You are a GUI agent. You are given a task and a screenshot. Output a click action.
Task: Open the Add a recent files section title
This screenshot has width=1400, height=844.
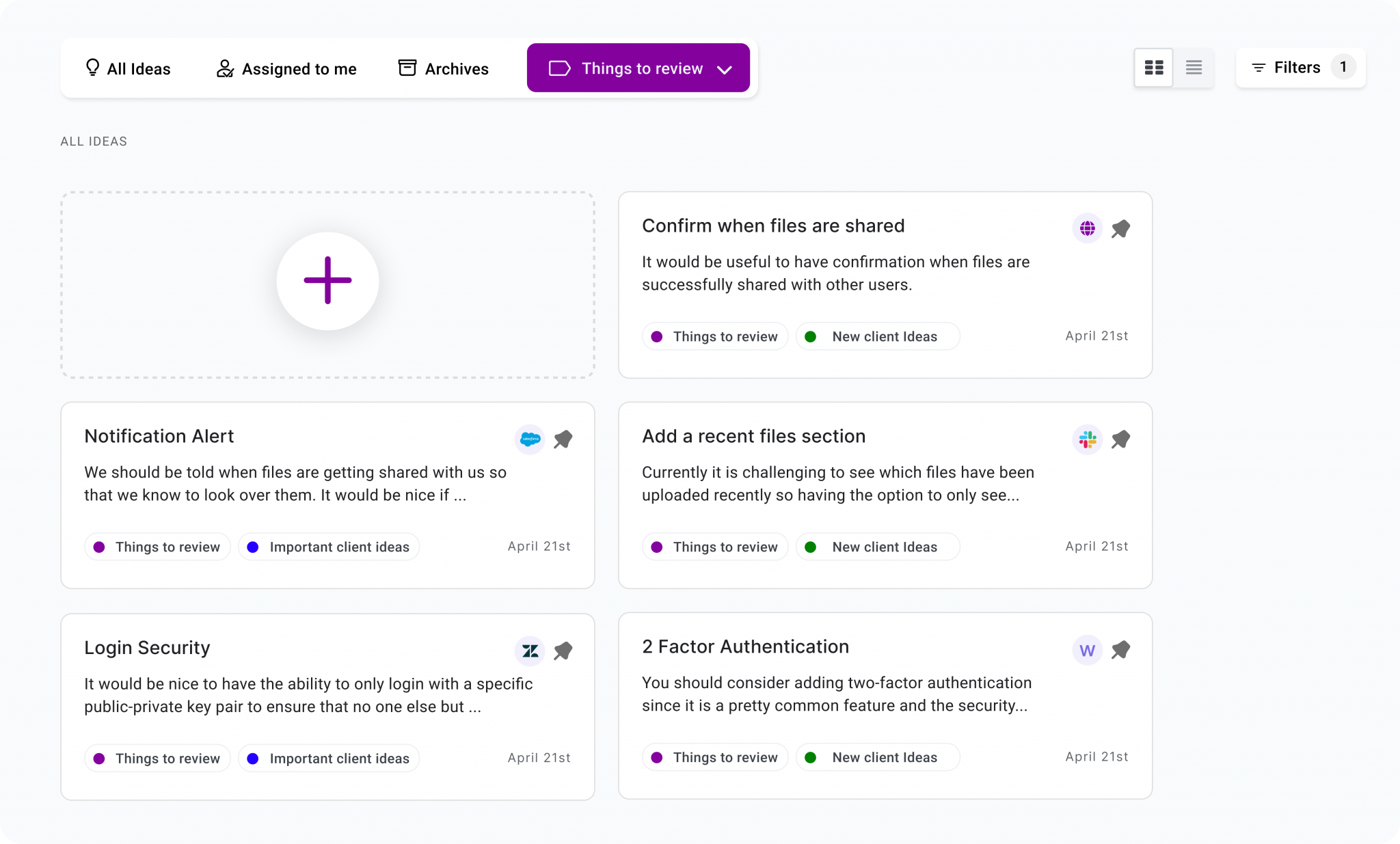click(x=753, y=436)
